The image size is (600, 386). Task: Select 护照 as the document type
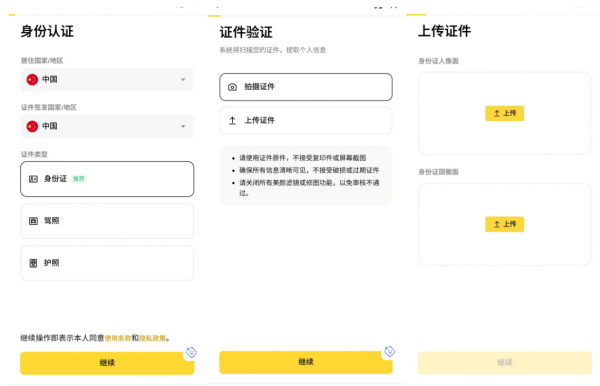107,263
